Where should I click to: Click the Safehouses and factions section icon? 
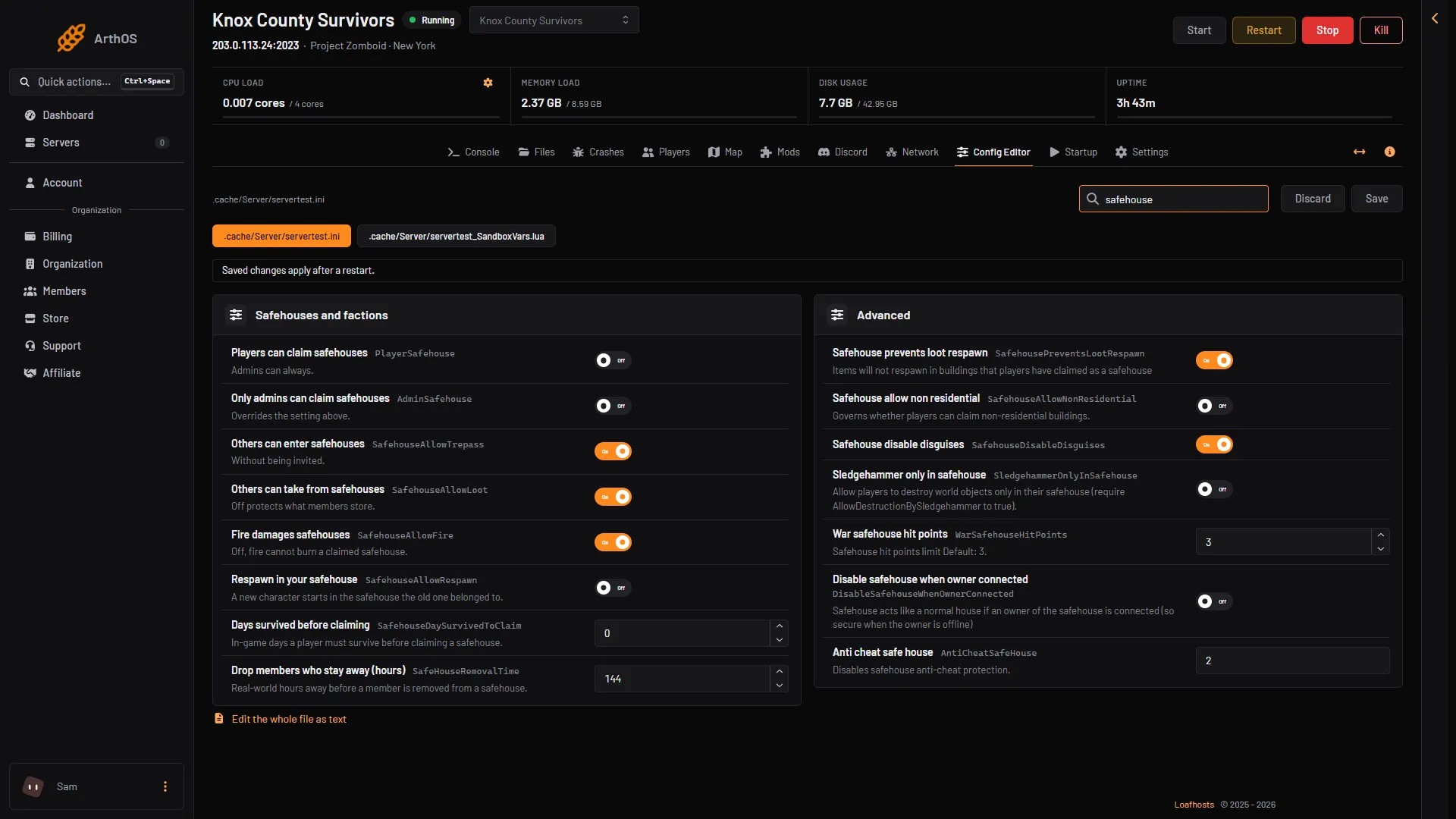[236, 315]
